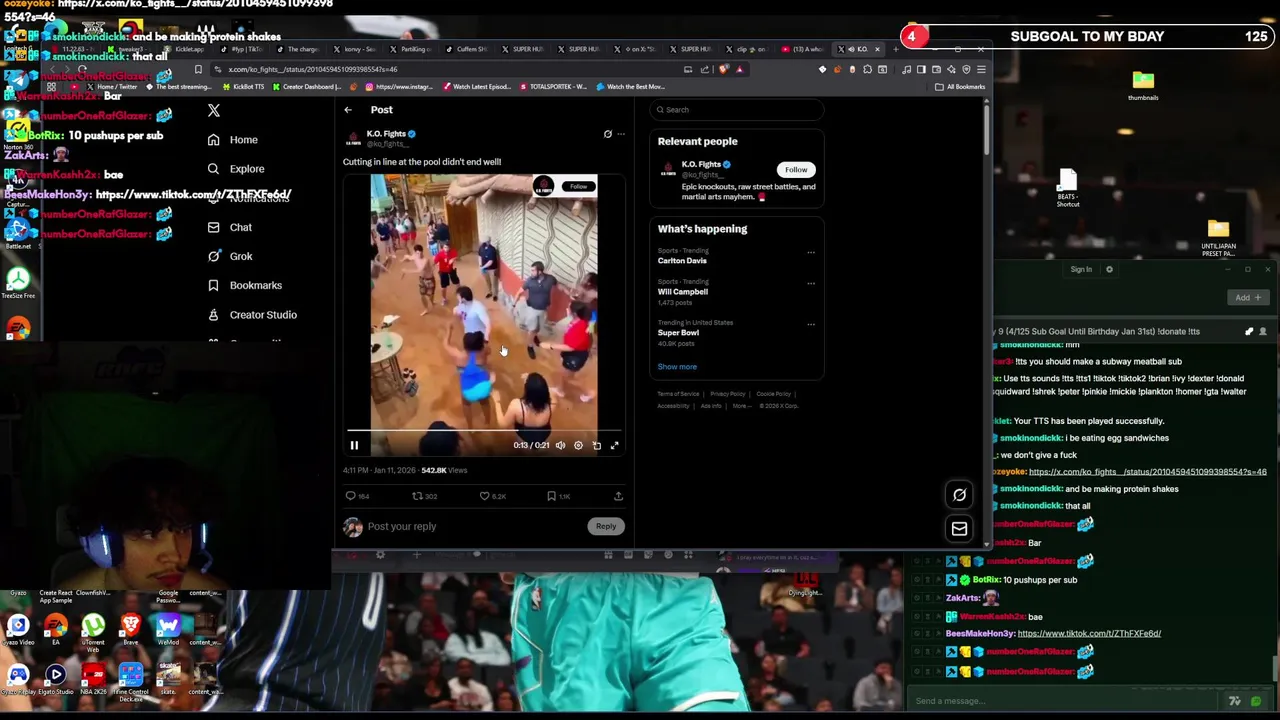Viewport: 1280px width, 720px height.
Task: Open the BEATS Shortcut desktop file
Action: click(x=1068, y=188)
